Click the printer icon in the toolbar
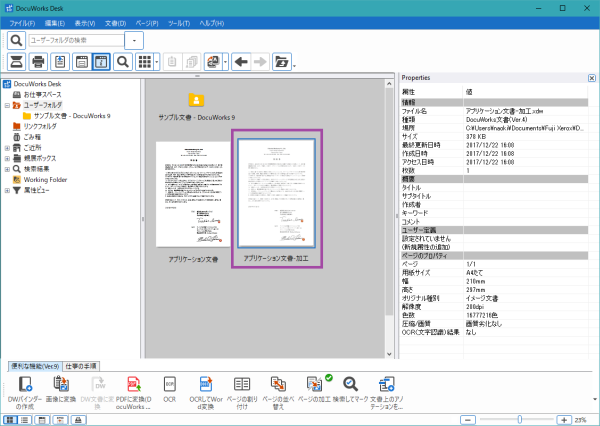 click(x=38, y=62)
